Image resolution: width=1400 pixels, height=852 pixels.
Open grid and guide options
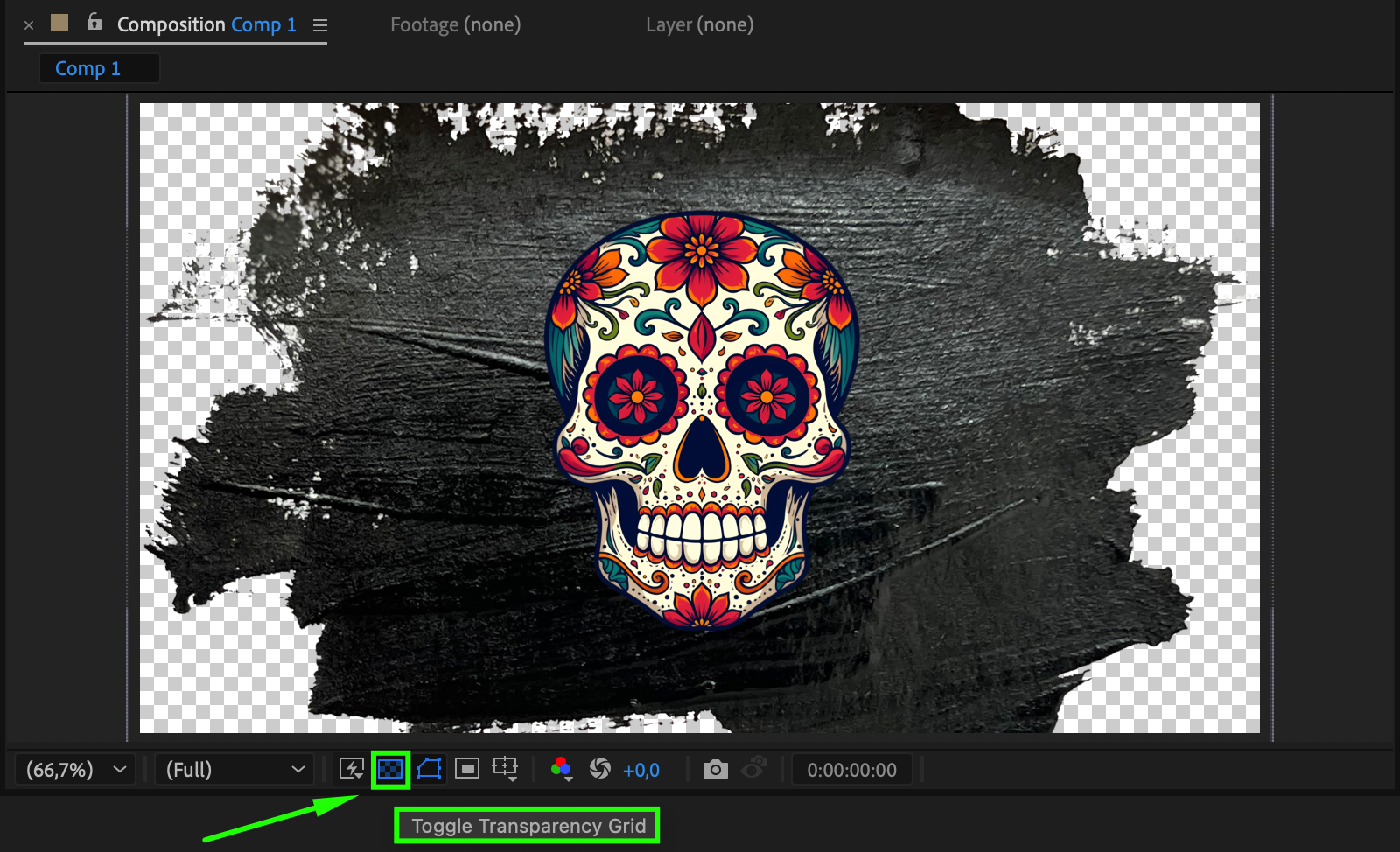point(506,770)
